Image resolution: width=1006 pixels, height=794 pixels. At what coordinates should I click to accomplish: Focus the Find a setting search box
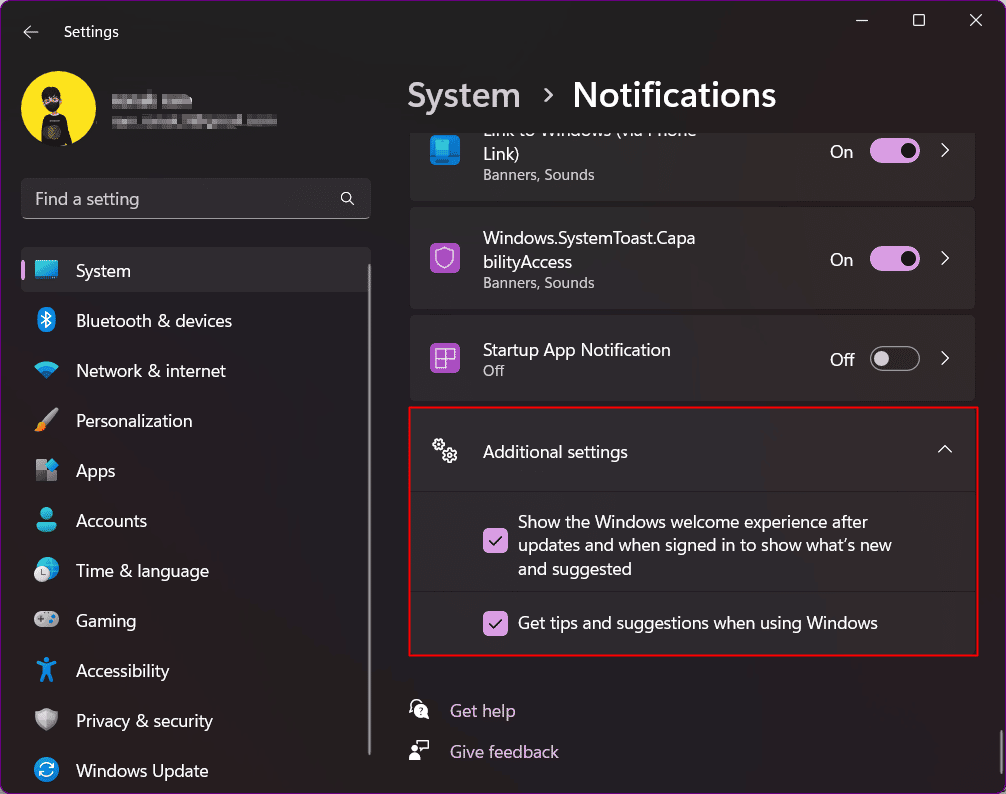196,199
